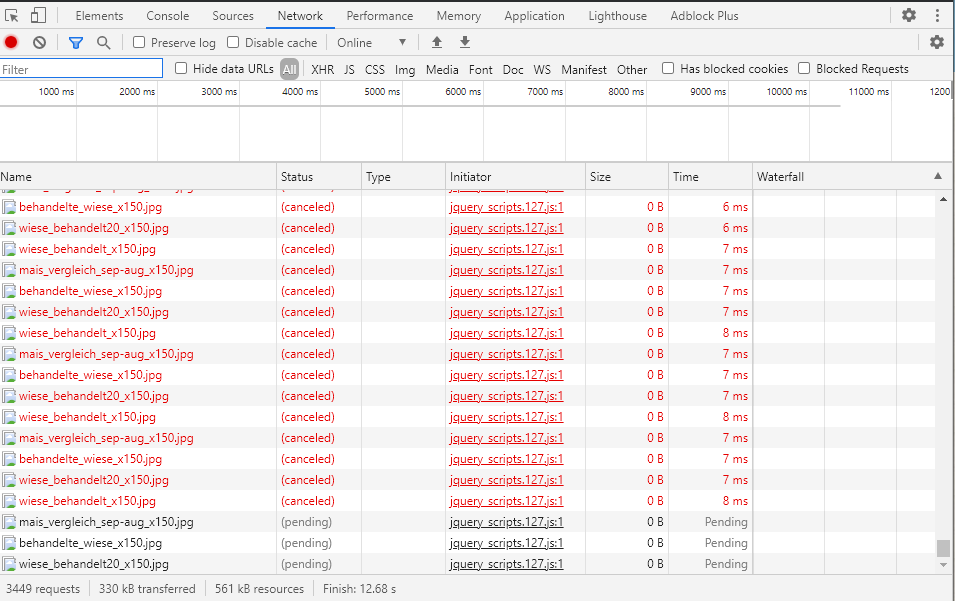
Task: Stop recording network log
Action: [x=11, y=42]
